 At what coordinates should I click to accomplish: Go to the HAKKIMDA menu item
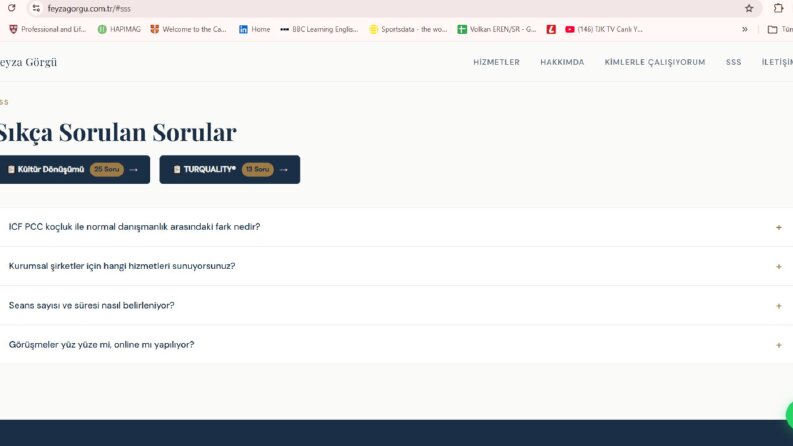562,62
